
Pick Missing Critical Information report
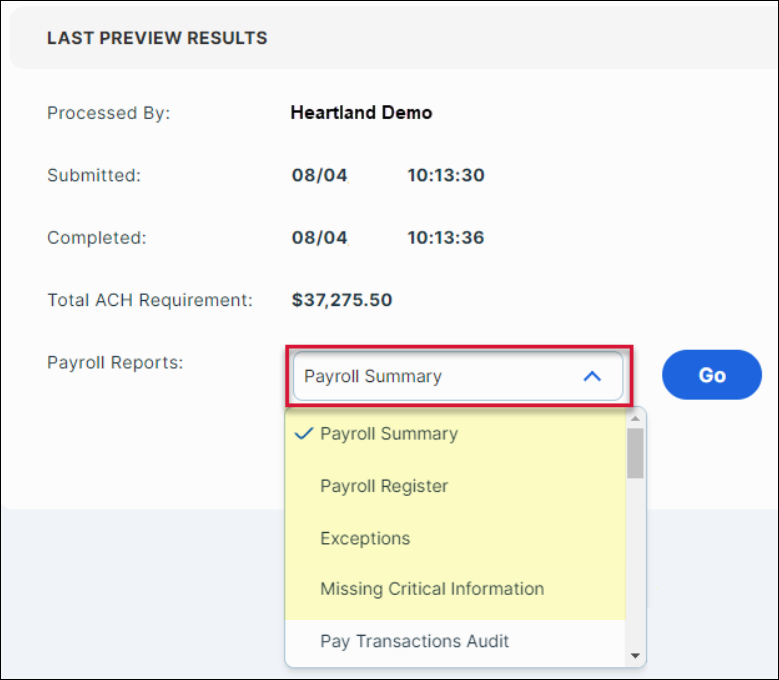tap(432, 589)
